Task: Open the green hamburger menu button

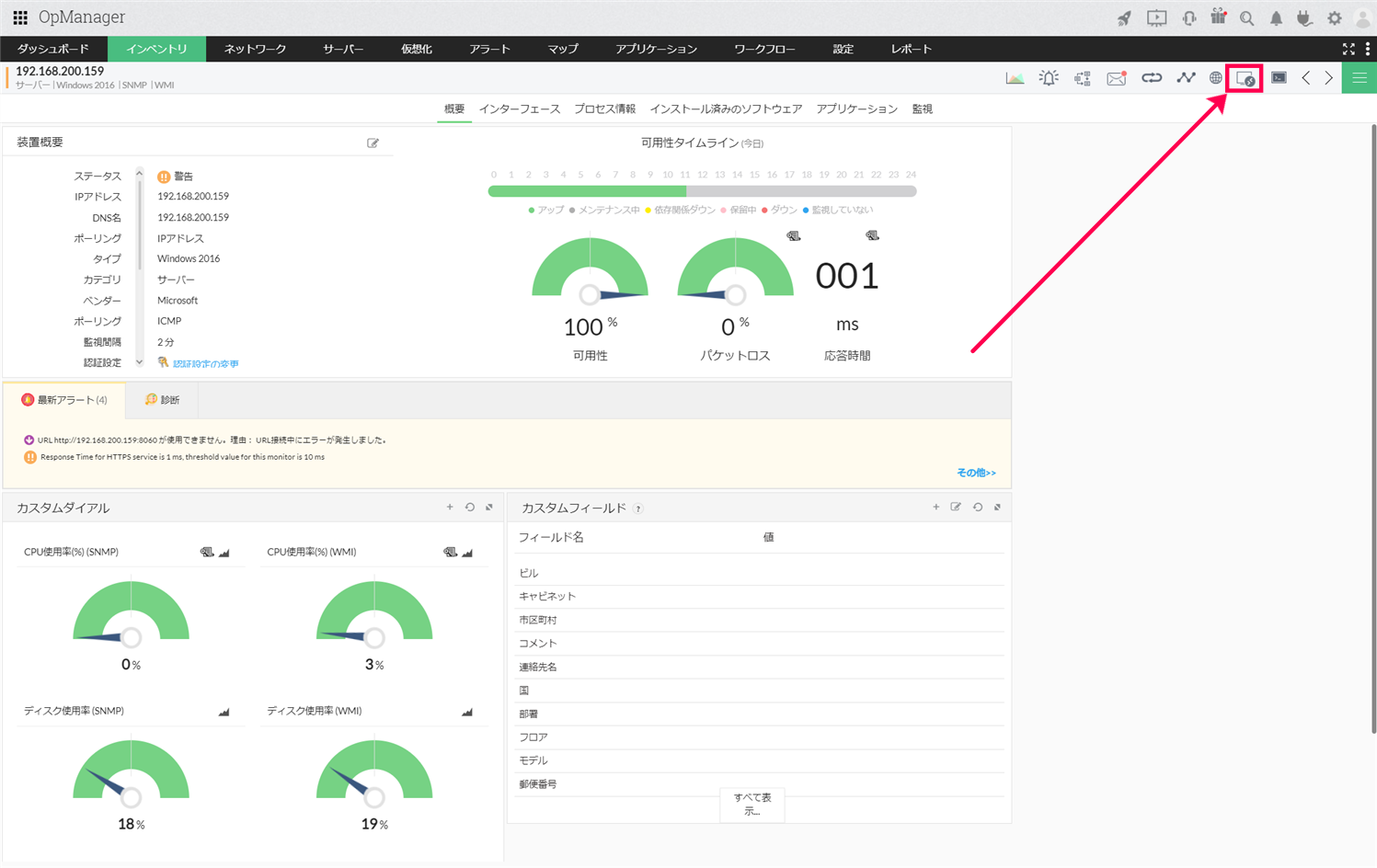Action: click(x=1360, y=78)
